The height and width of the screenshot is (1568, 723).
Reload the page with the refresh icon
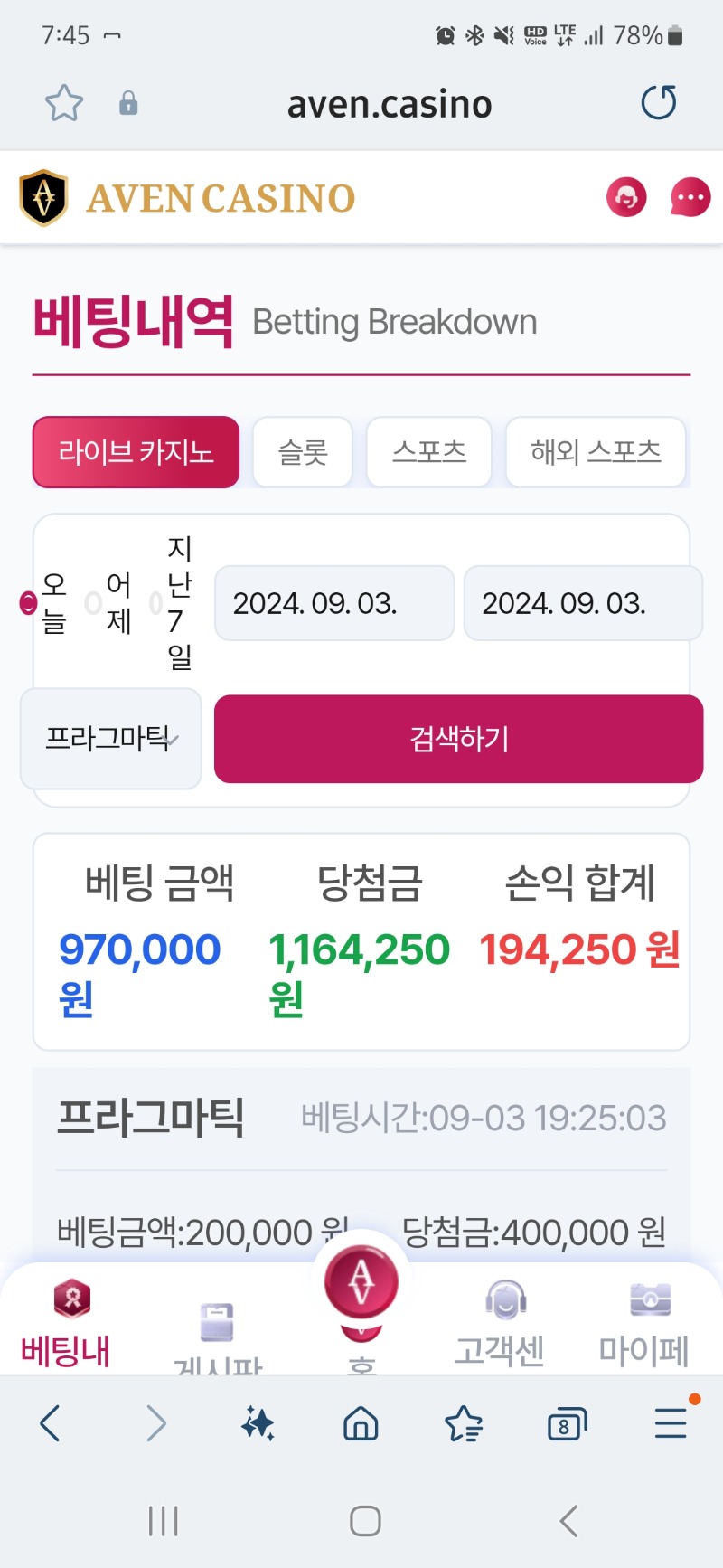pyautogui.click(x=658, y=102)
